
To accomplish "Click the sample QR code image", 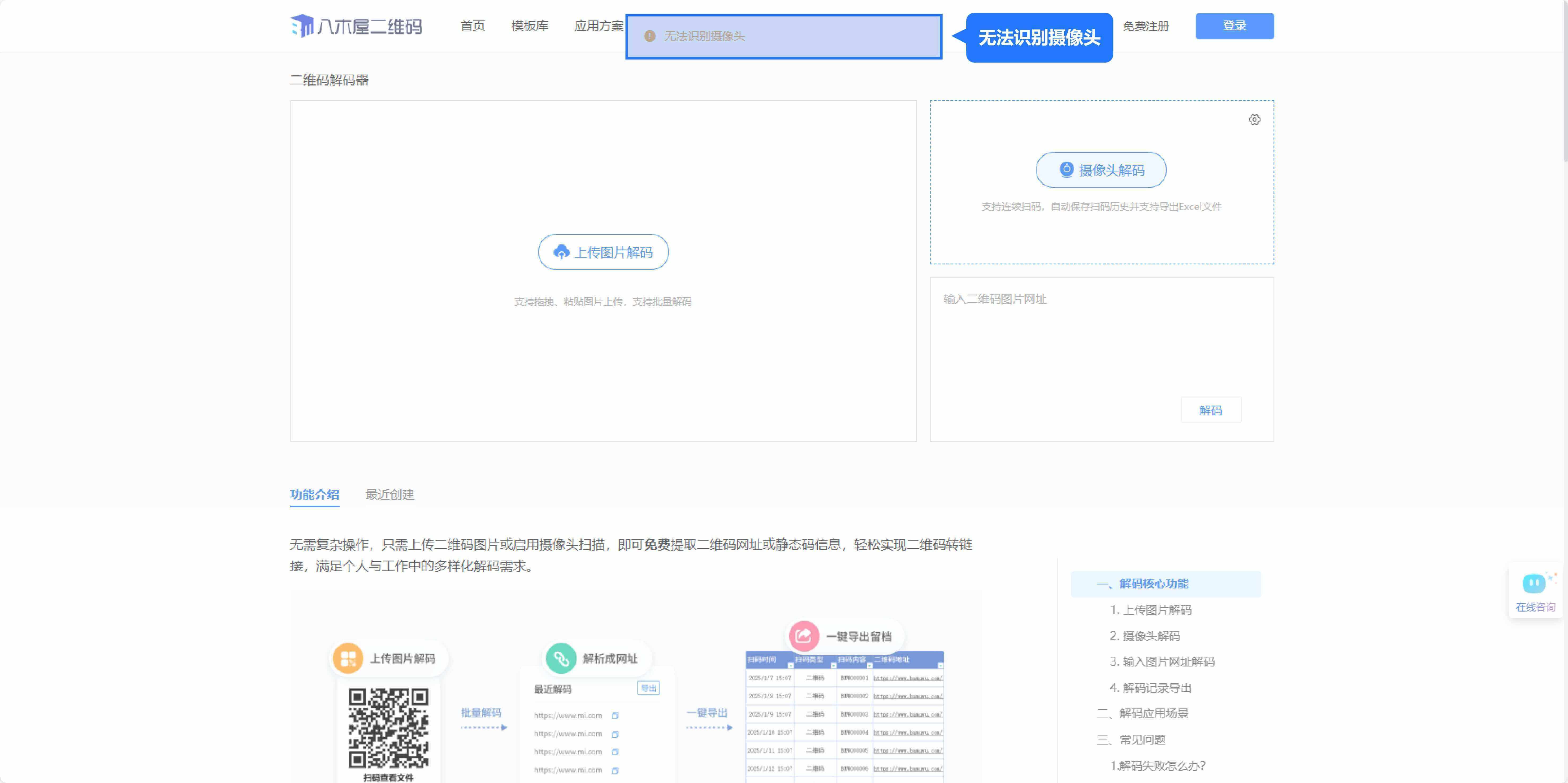I will point(388,728).
